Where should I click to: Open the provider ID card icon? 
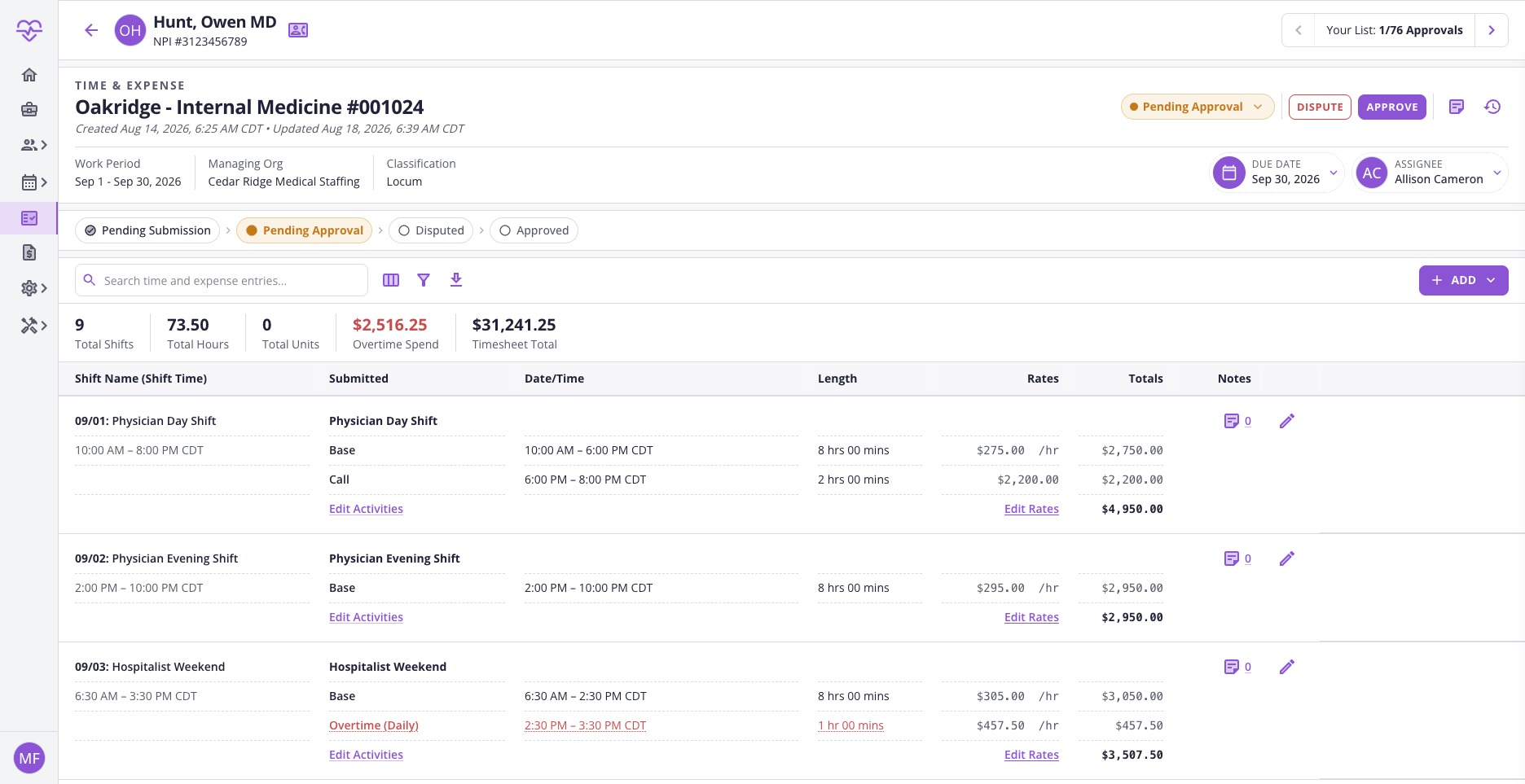pos(298,30)
